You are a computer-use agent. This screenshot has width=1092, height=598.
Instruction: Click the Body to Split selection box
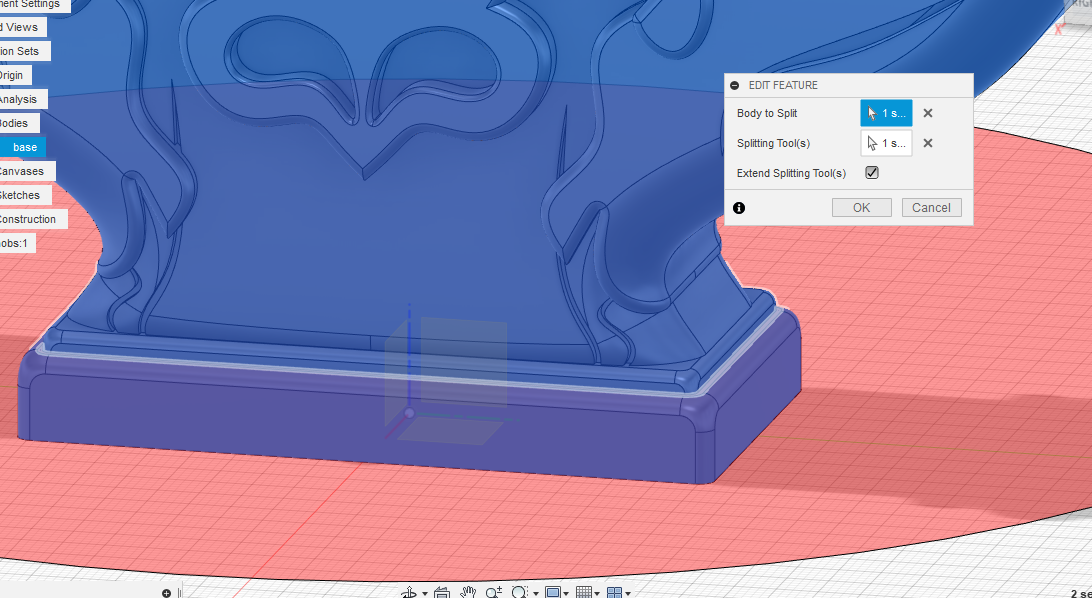pos(886,113)
